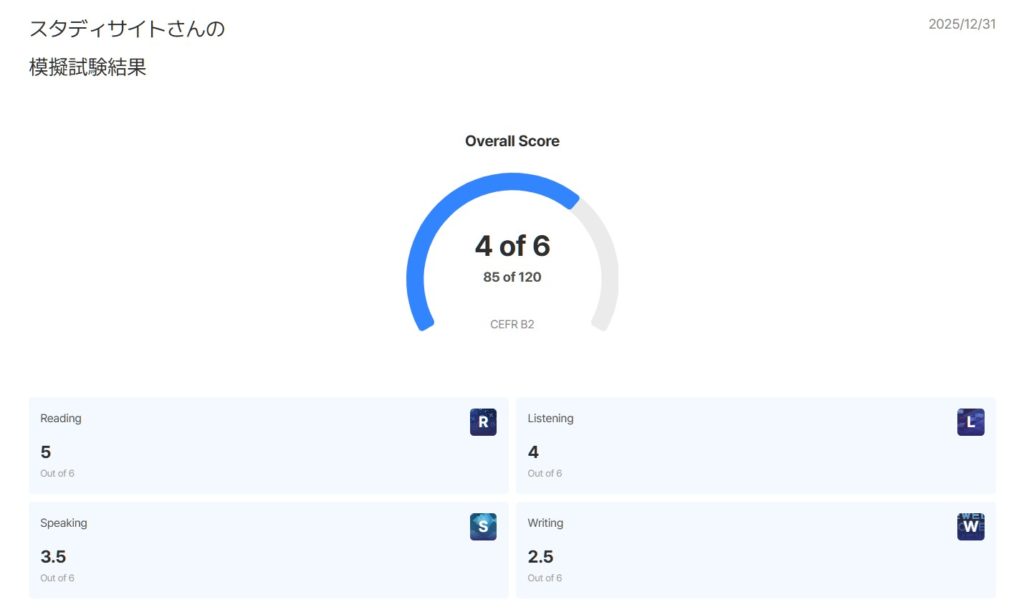Click the Writing score value 2.5
The height and width of the screenshot is (615, 1024).
(540, 557)
